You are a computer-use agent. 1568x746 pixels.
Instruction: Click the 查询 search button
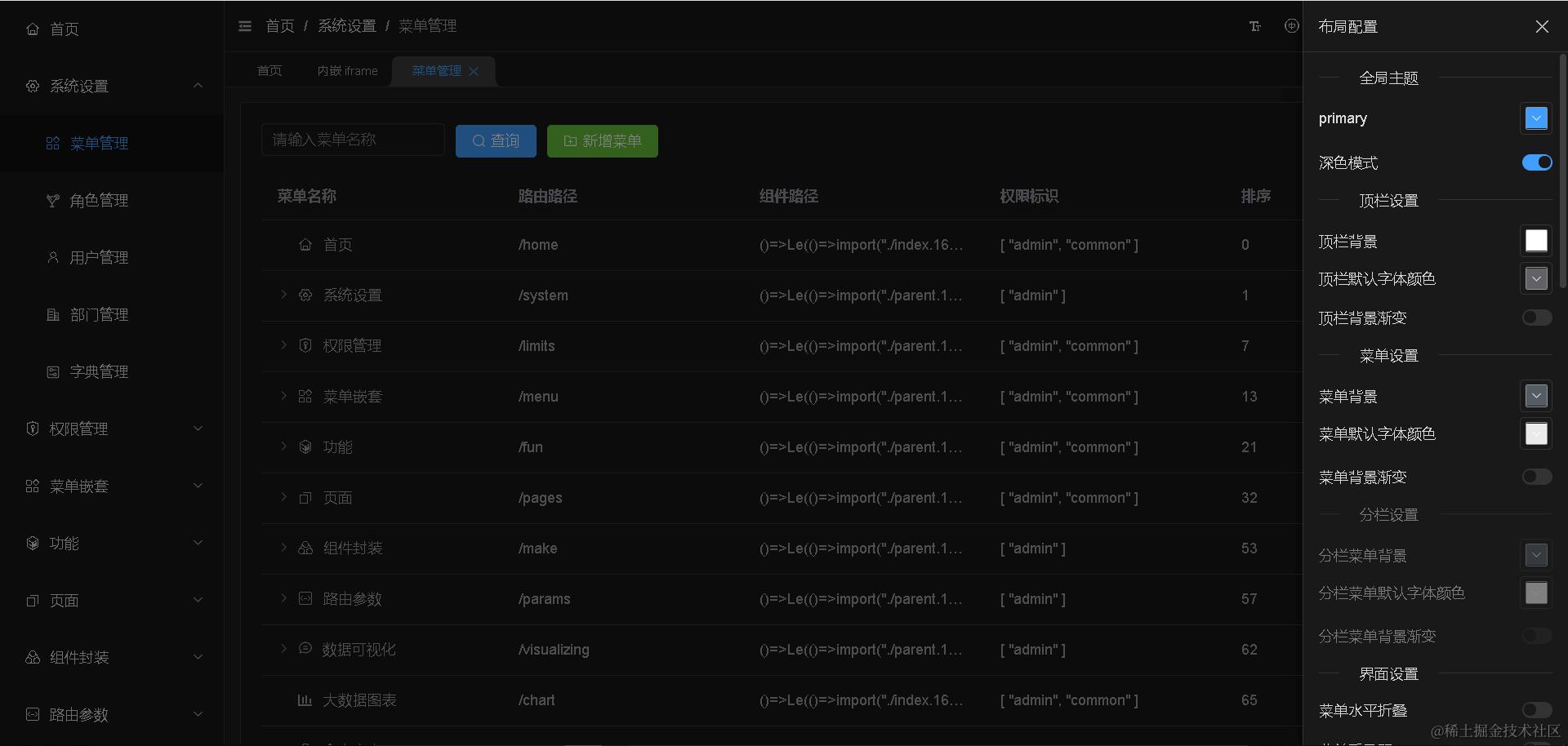tap(496, 141)
